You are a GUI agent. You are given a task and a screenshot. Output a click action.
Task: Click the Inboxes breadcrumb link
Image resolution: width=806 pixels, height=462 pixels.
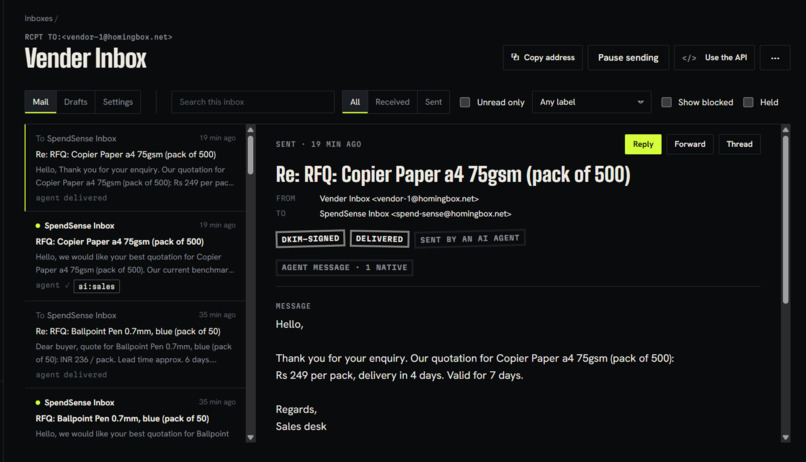(39, 19)
